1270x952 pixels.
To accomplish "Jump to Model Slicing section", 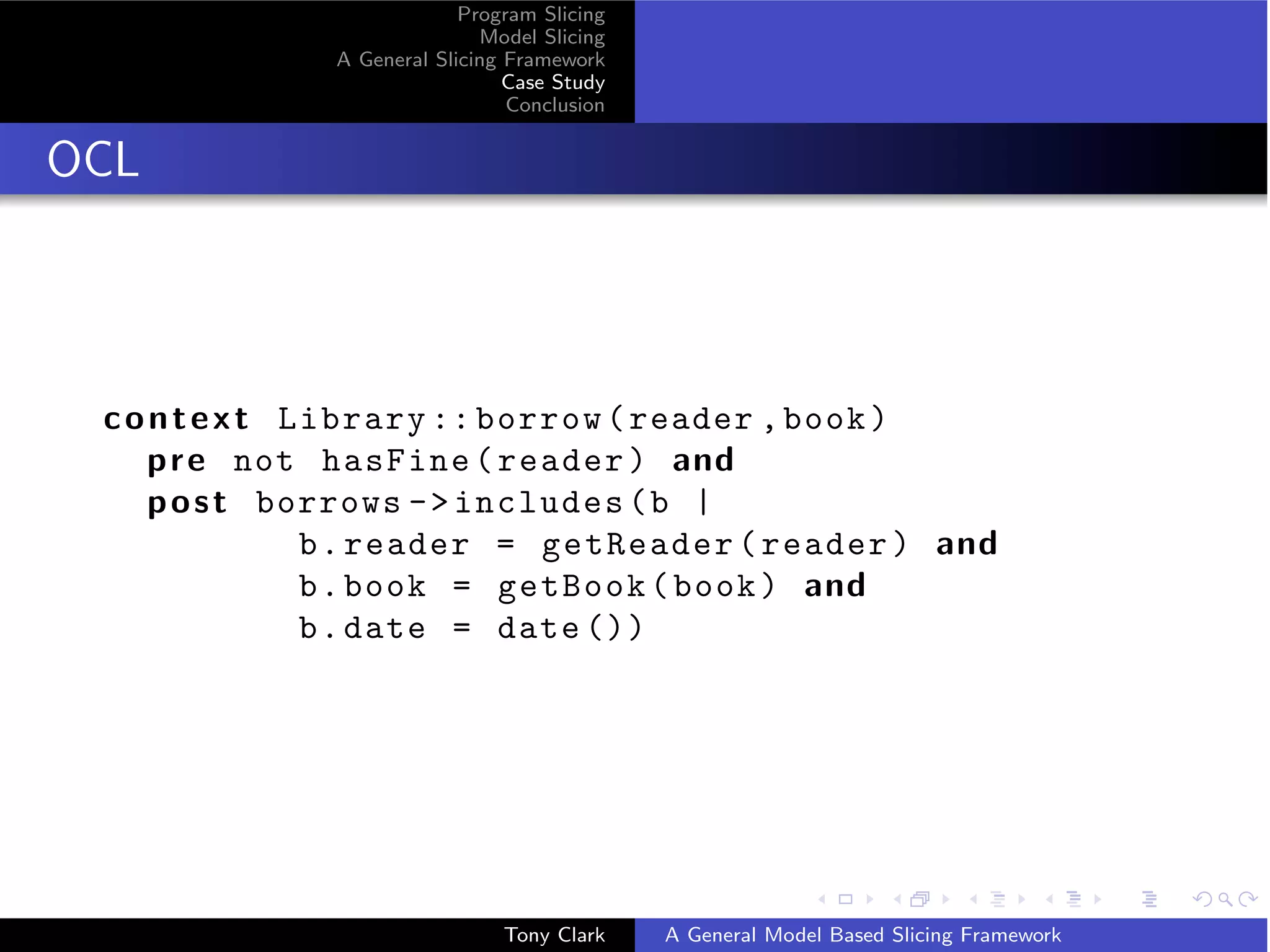I will coord(542,37).
